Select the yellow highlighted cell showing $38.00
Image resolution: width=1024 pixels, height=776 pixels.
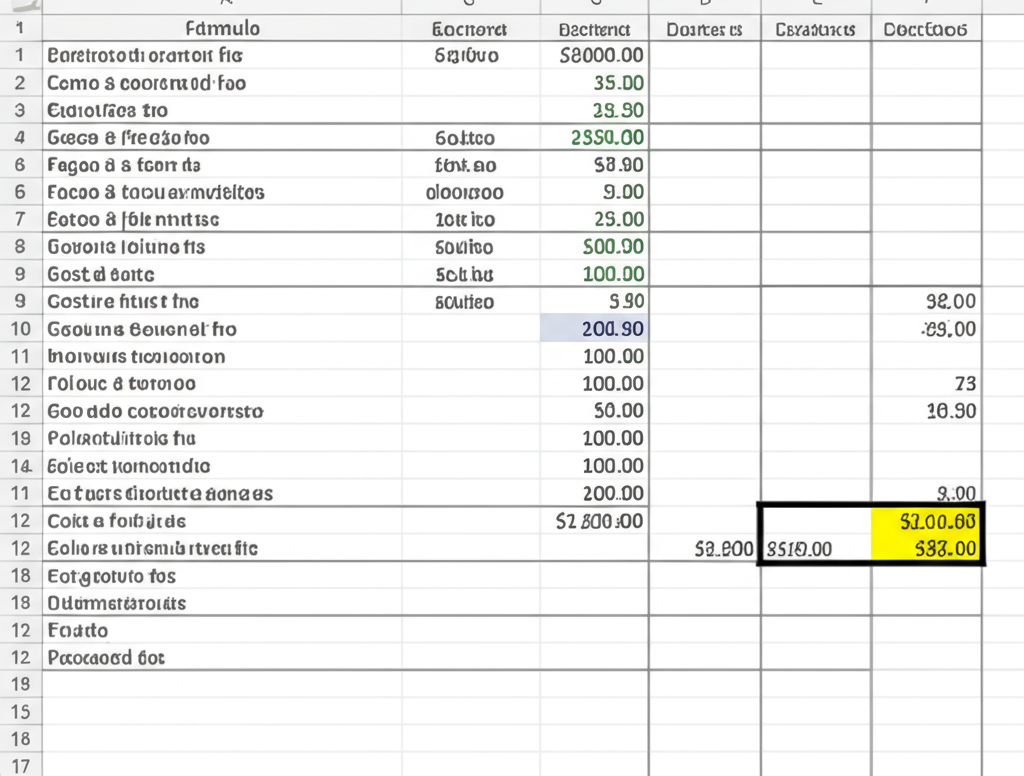tap(927, 548)
